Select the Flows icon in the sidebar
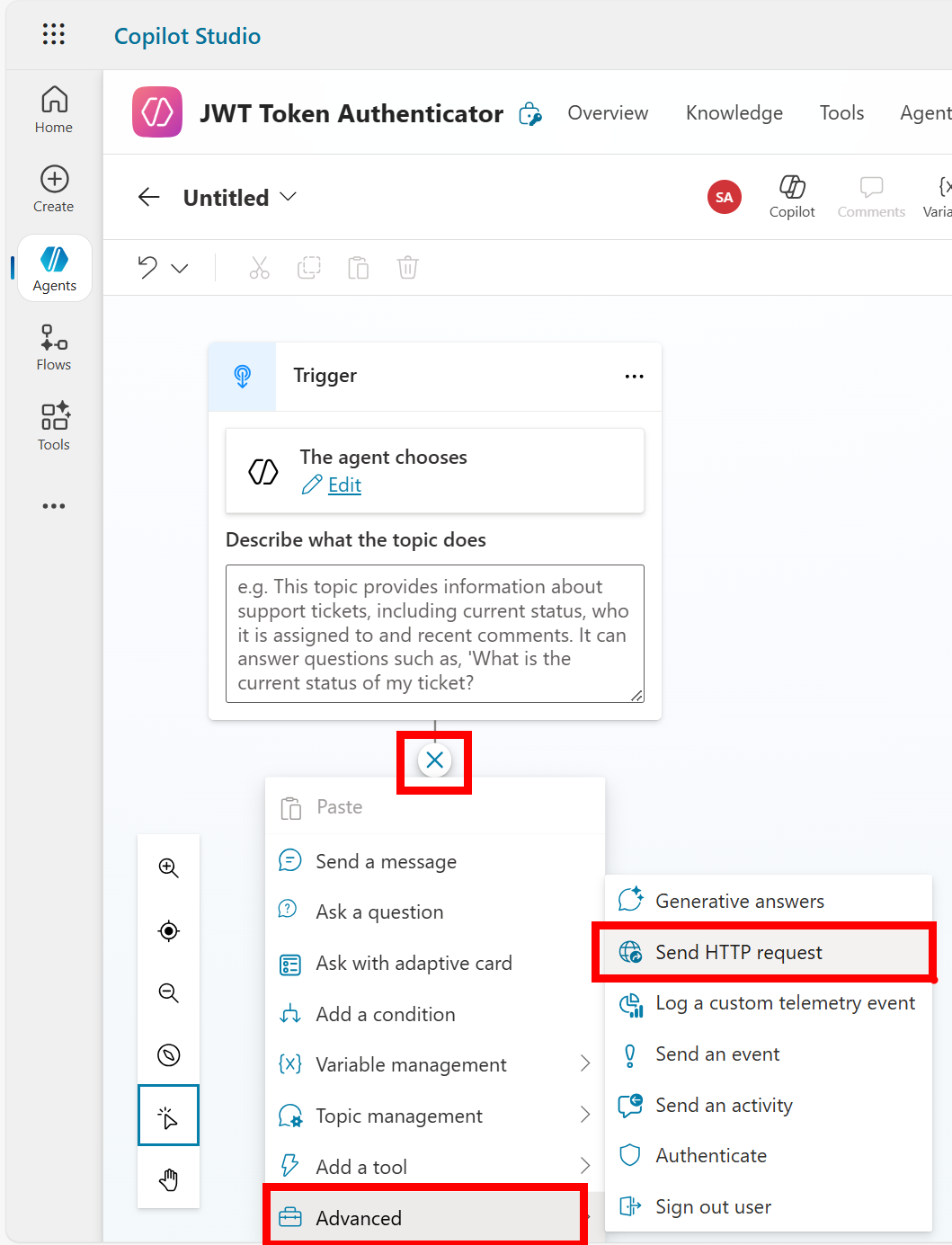The height and width of the screenshot is (1245, 952). [53, 346]
